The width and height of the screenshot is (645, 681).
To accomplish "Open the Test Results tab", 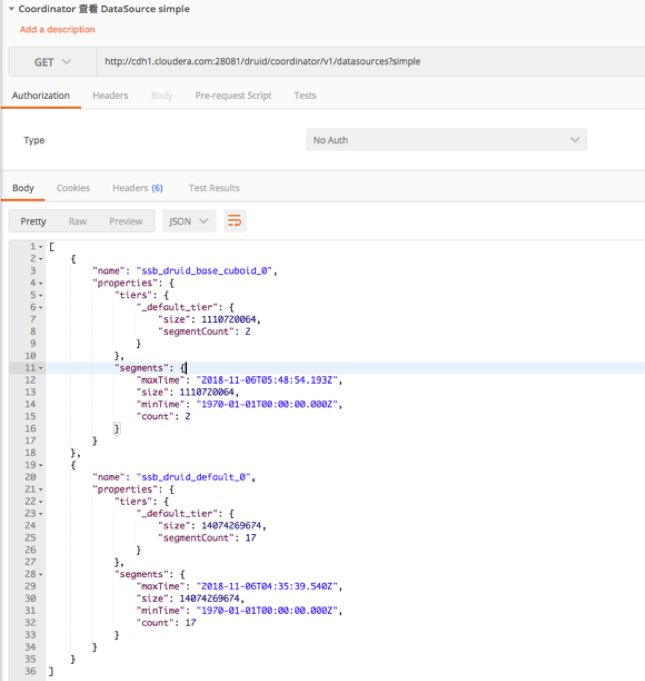I will pos(214,188).
